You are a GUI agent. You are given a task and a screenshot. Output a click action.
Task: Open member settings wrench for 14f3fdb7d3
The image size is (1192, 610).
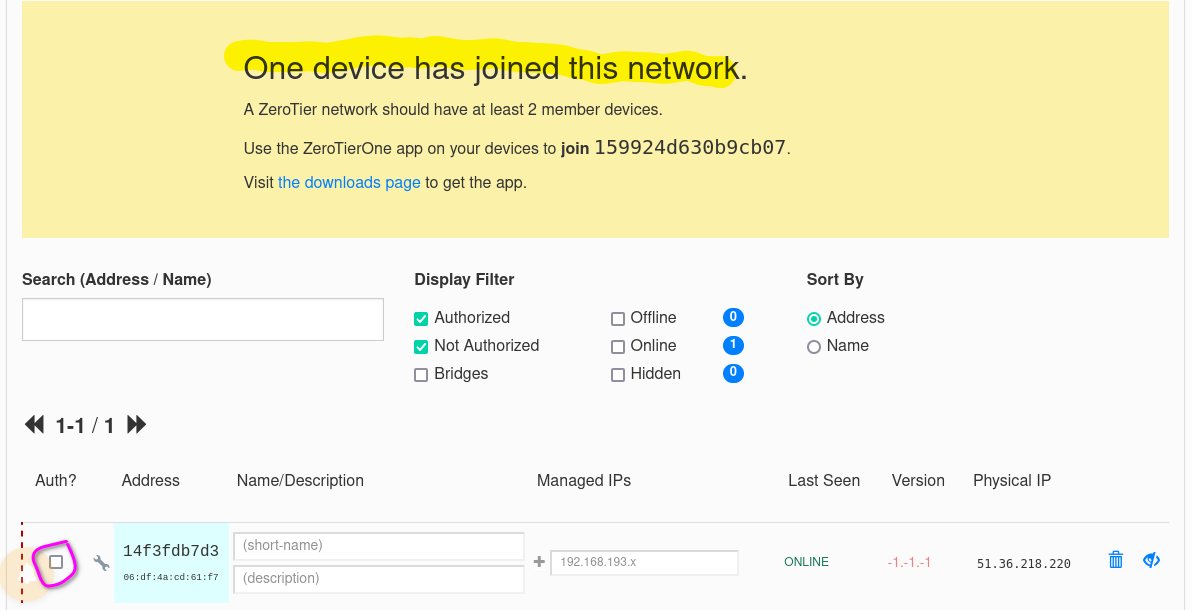(101, 563)
